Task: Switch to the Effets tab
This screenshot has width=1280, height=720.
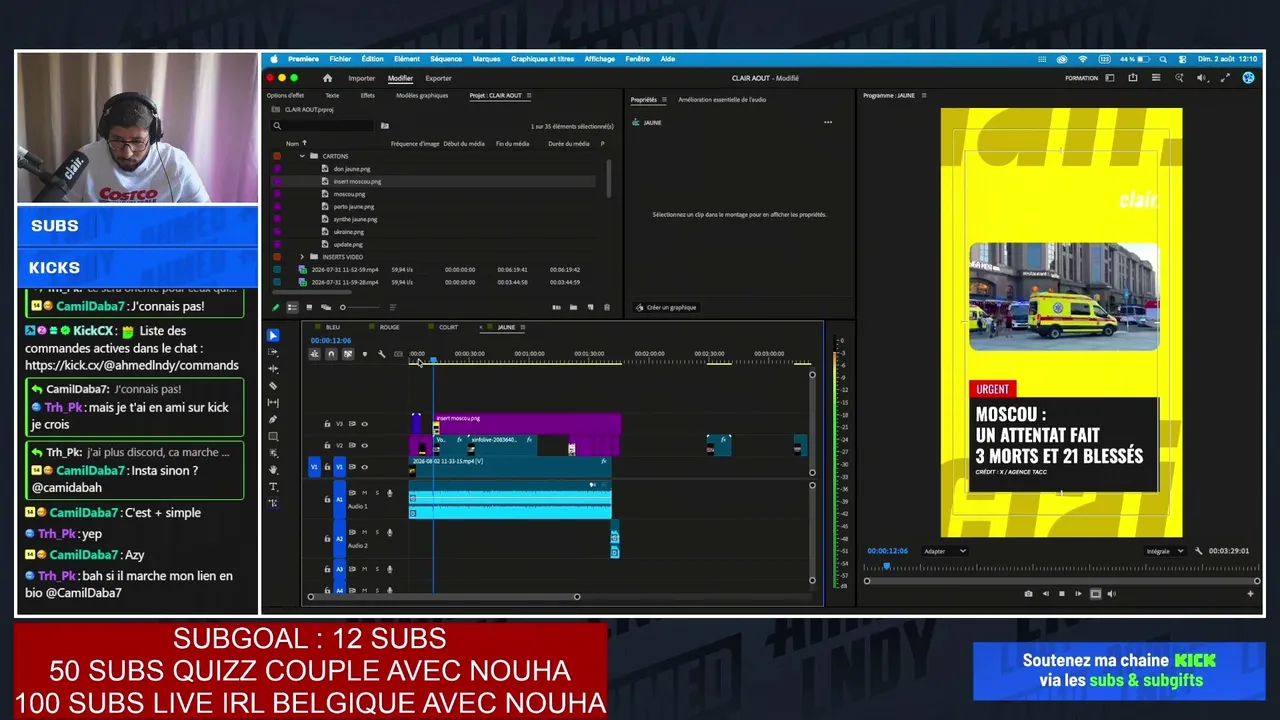Action: 367,96
